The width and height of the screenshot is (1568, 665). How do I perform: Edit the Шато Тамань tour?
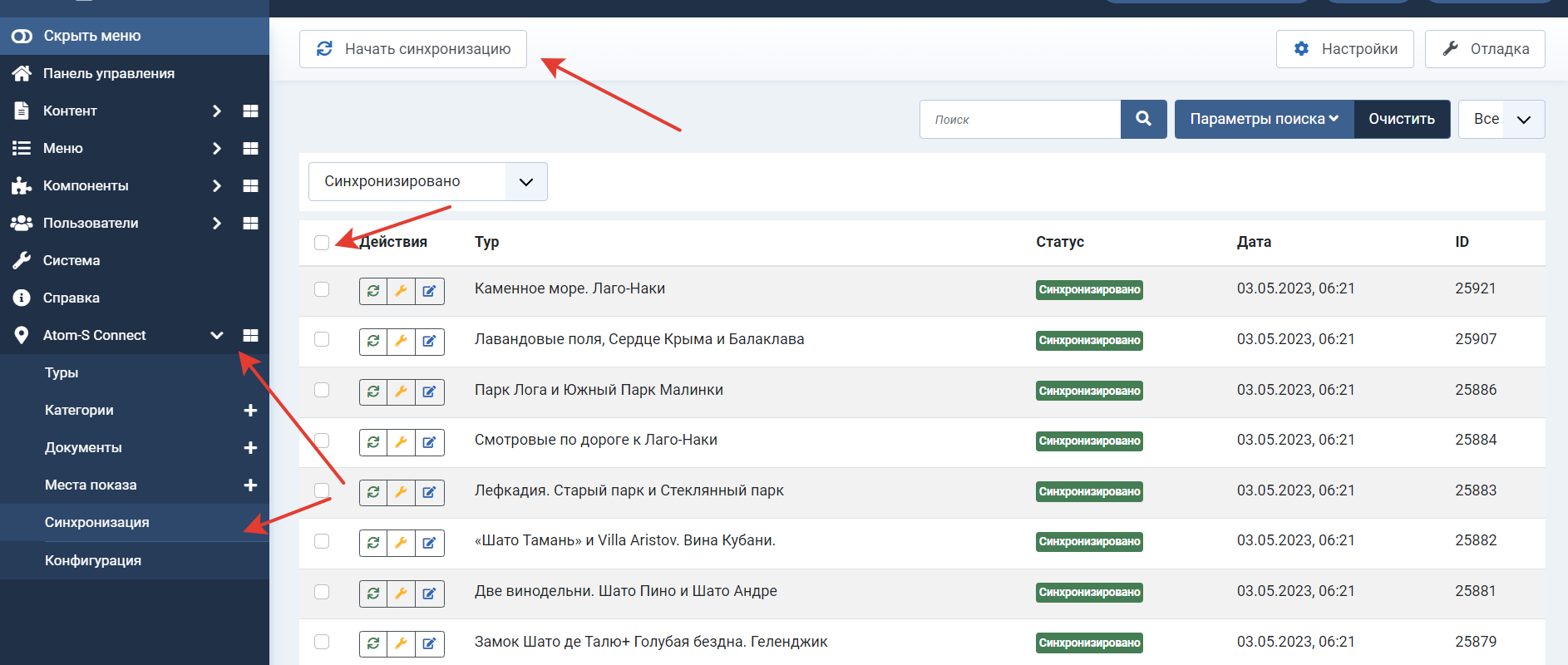coord(429,543)
